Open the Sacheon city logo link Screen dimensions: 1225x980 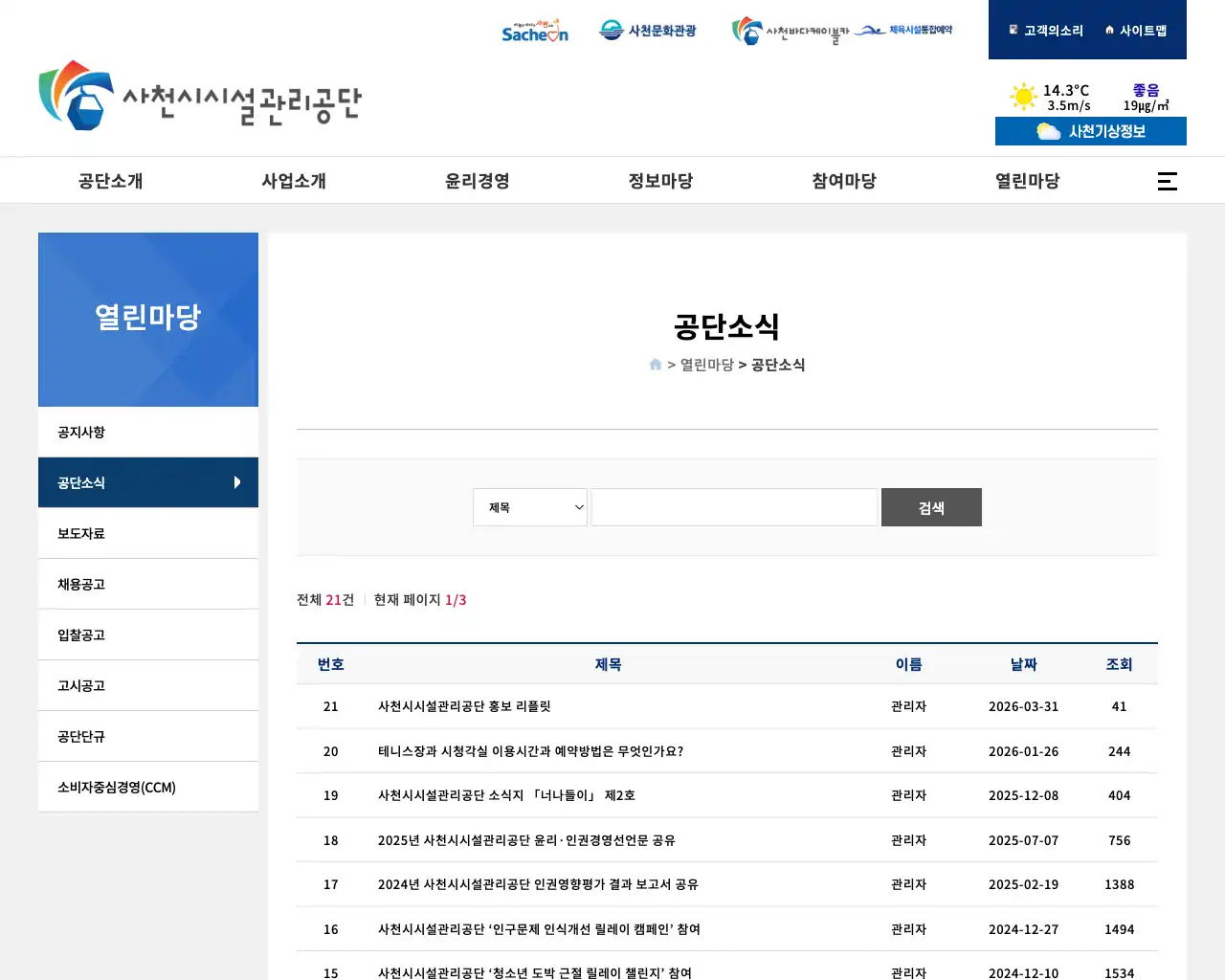click(535, 31)
